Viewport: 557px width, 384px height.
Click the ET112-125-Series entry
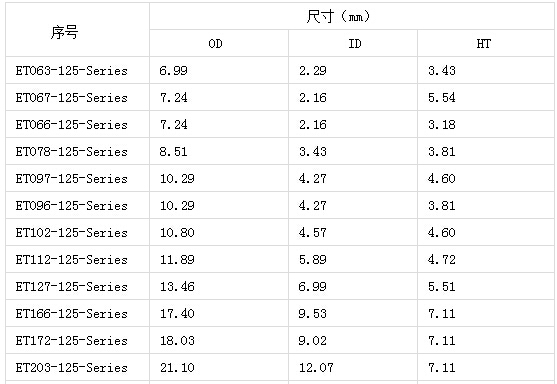point(71,260)
